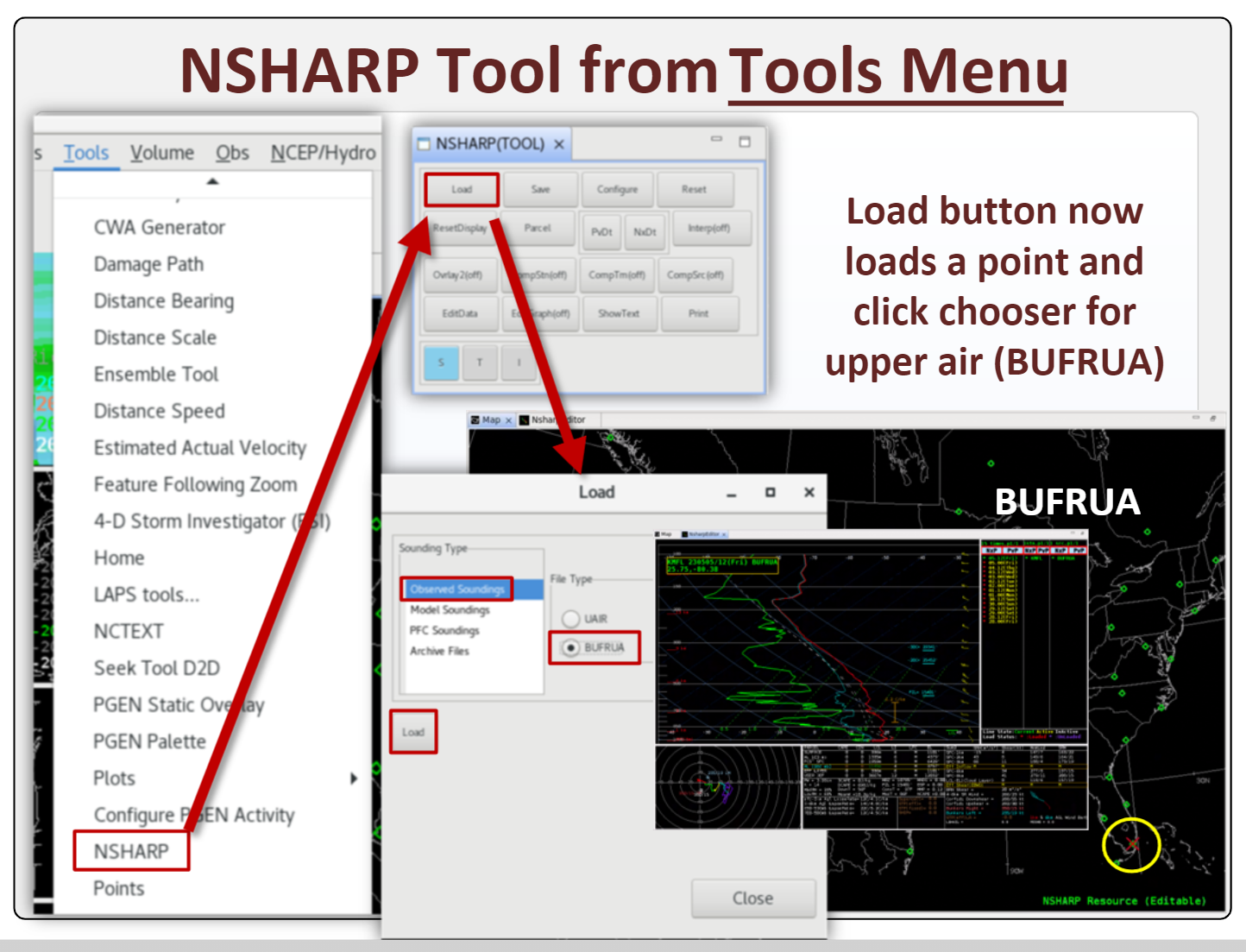1246x952 pixels.
Task: Select the S graph mode button
Action: (x=441, y=363)
